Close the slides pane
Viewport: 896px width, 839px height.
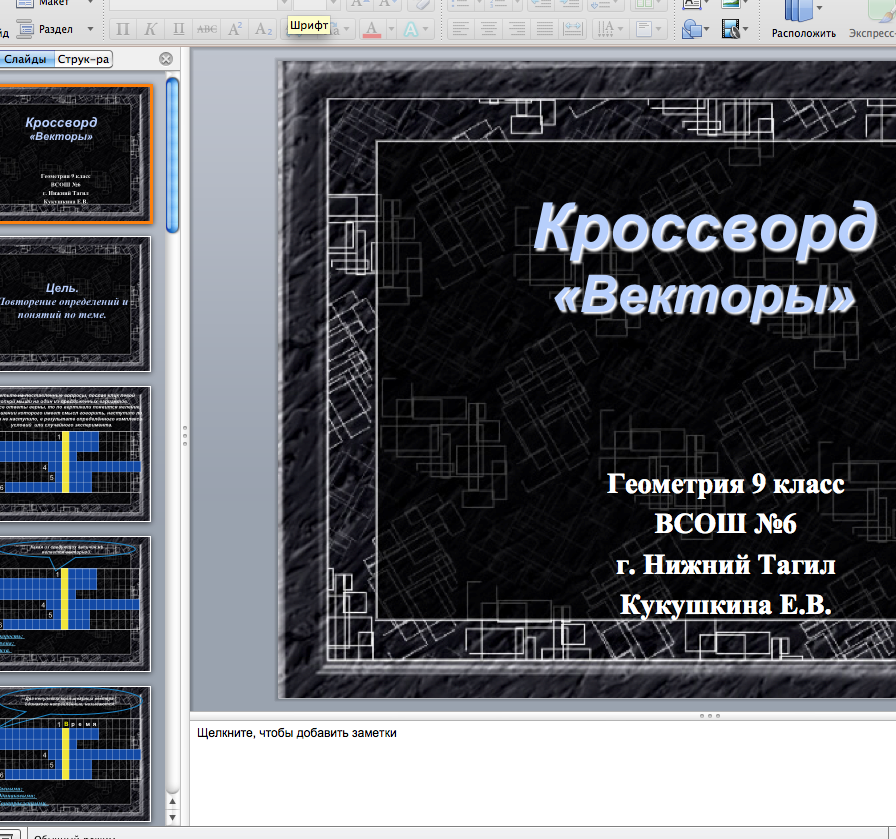(166, 60)
